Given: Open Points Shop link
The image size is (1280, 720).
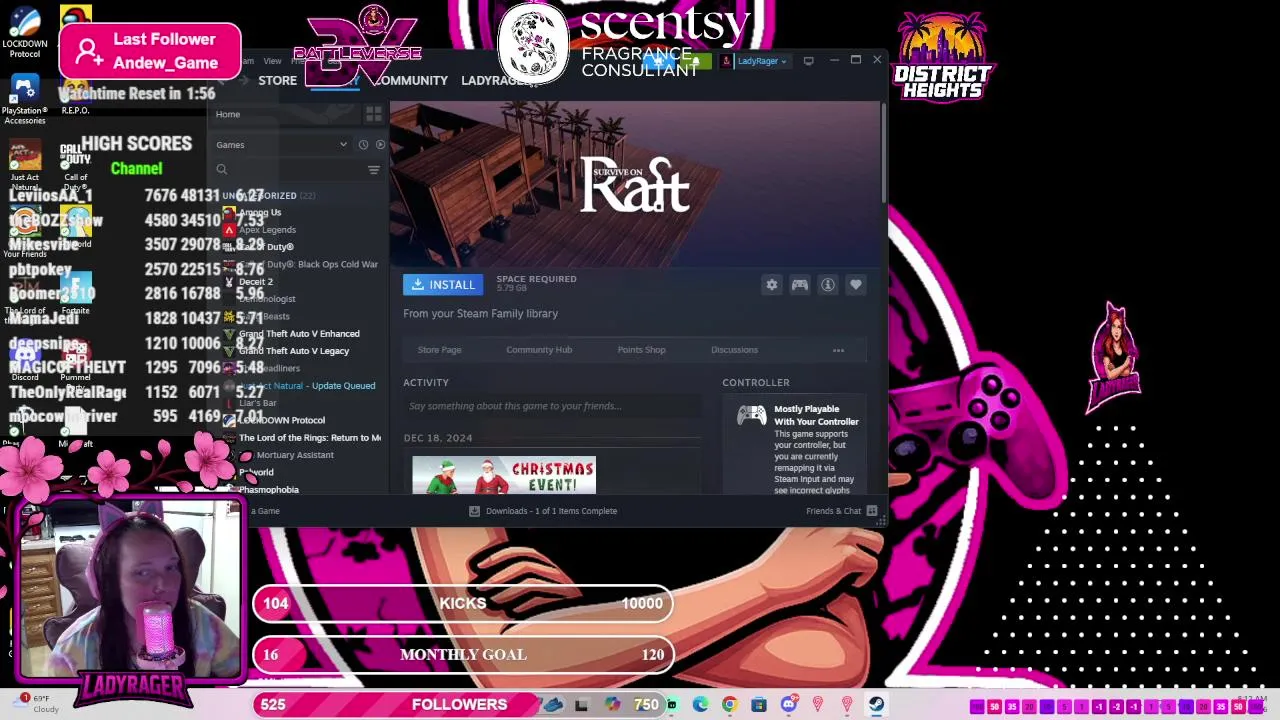Looking at the screenshot, I should click(641, 350).
